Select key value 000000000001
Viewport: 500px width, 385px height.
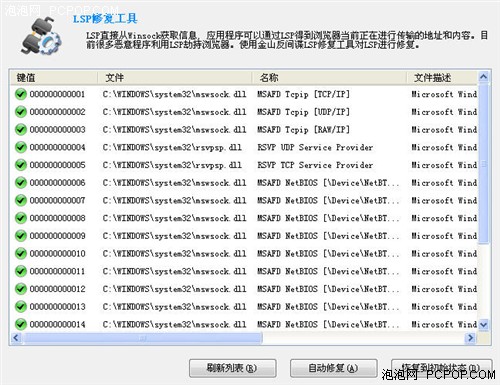click(57, 94)
